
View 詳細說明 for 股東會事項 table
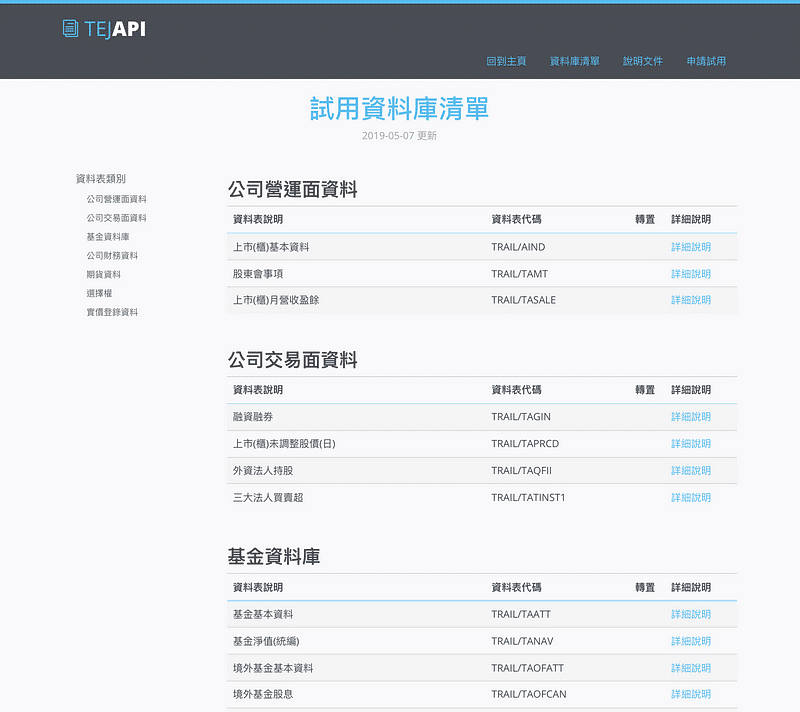tap(690, 274)
